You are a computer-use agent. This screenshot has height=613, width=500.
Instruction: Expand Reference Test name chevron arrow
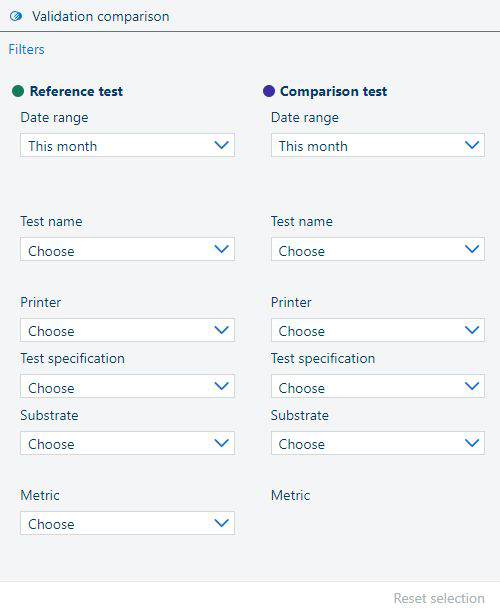pyautogui.click(x=222, y=249)
